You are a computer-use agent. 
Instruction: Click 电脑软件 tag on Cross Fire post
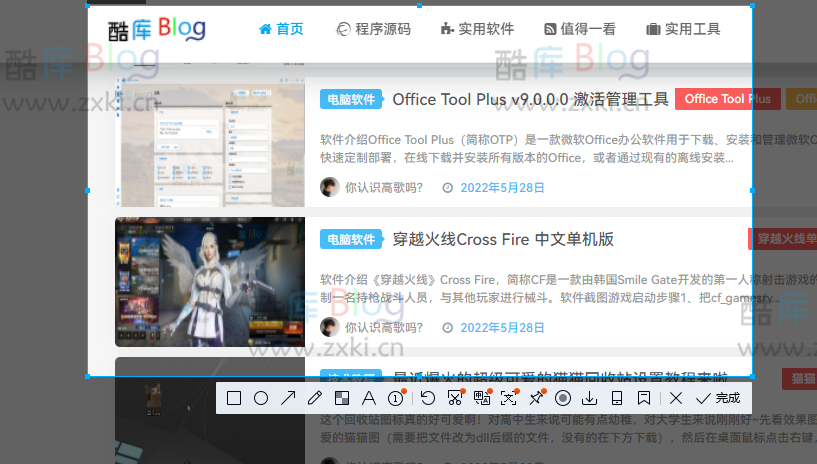[x=351, y=239]
